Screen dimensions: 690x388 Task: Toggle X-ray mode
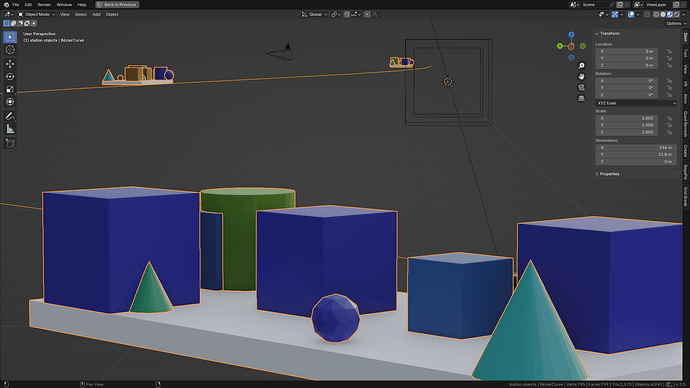coord(646,15)
